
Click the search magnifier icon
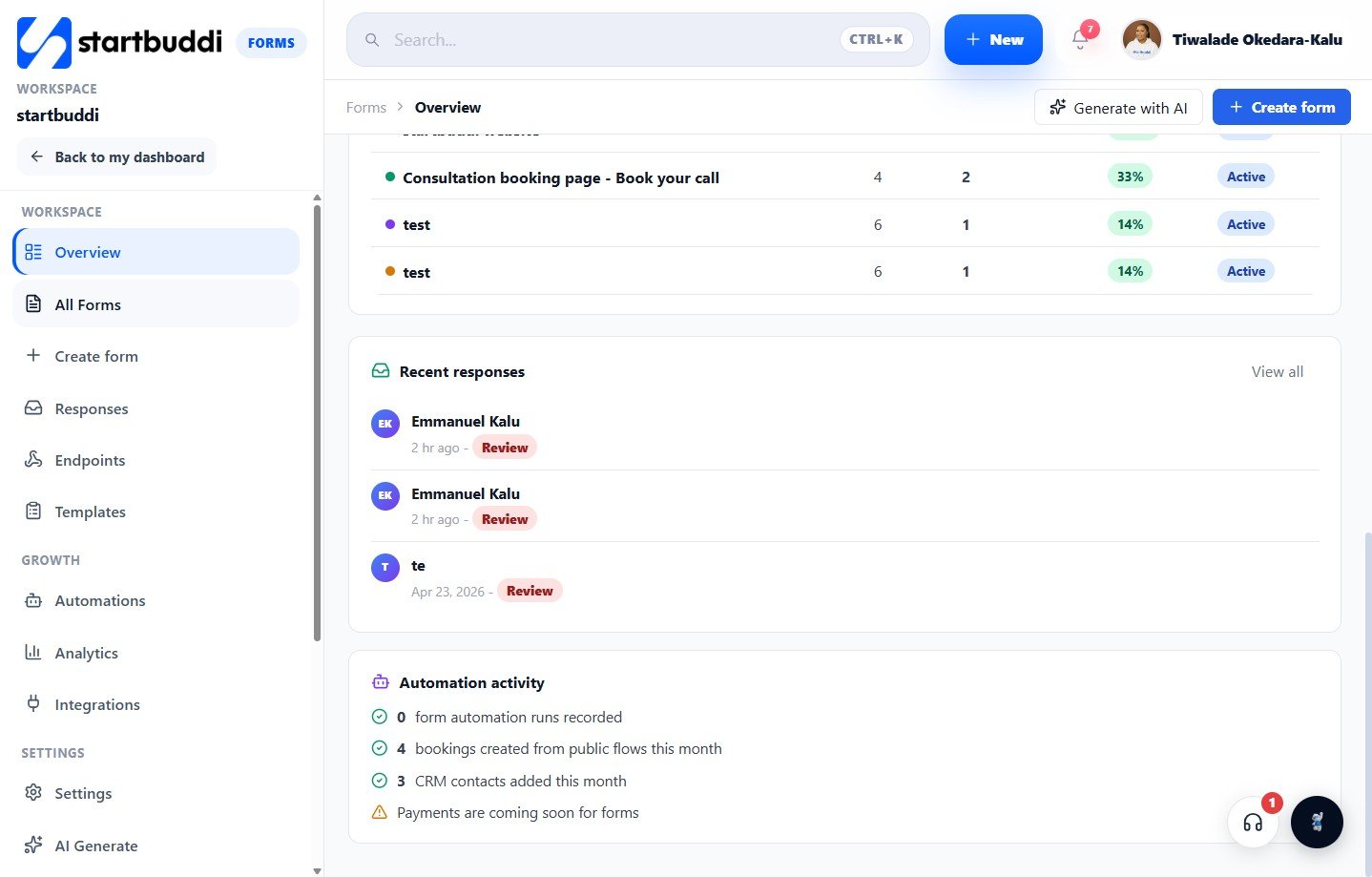372,40
